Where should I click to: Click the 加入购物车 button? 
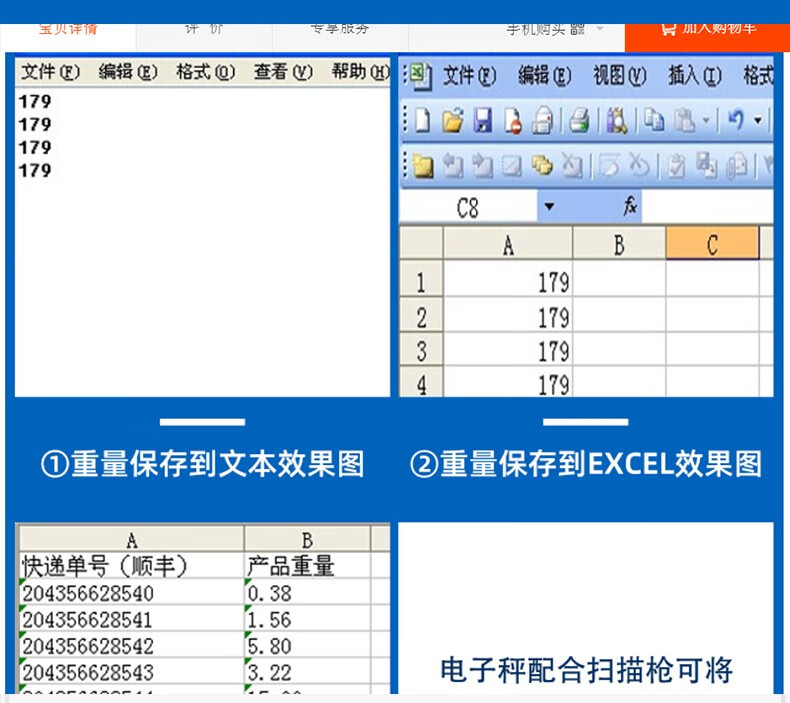point(708,28)
